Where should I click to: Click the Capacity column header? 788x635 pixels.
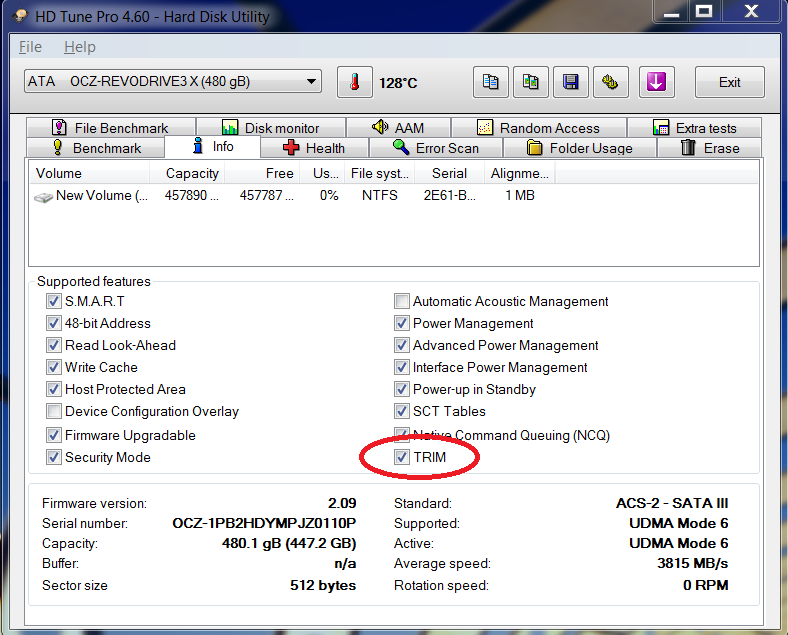(192, 173)
